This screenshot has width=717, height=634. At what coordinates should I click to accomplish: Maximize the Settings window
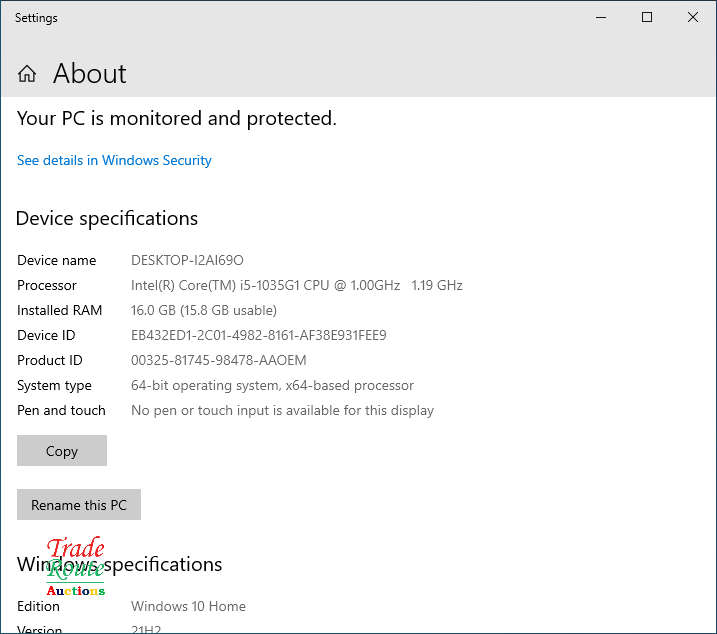point(647,17)
